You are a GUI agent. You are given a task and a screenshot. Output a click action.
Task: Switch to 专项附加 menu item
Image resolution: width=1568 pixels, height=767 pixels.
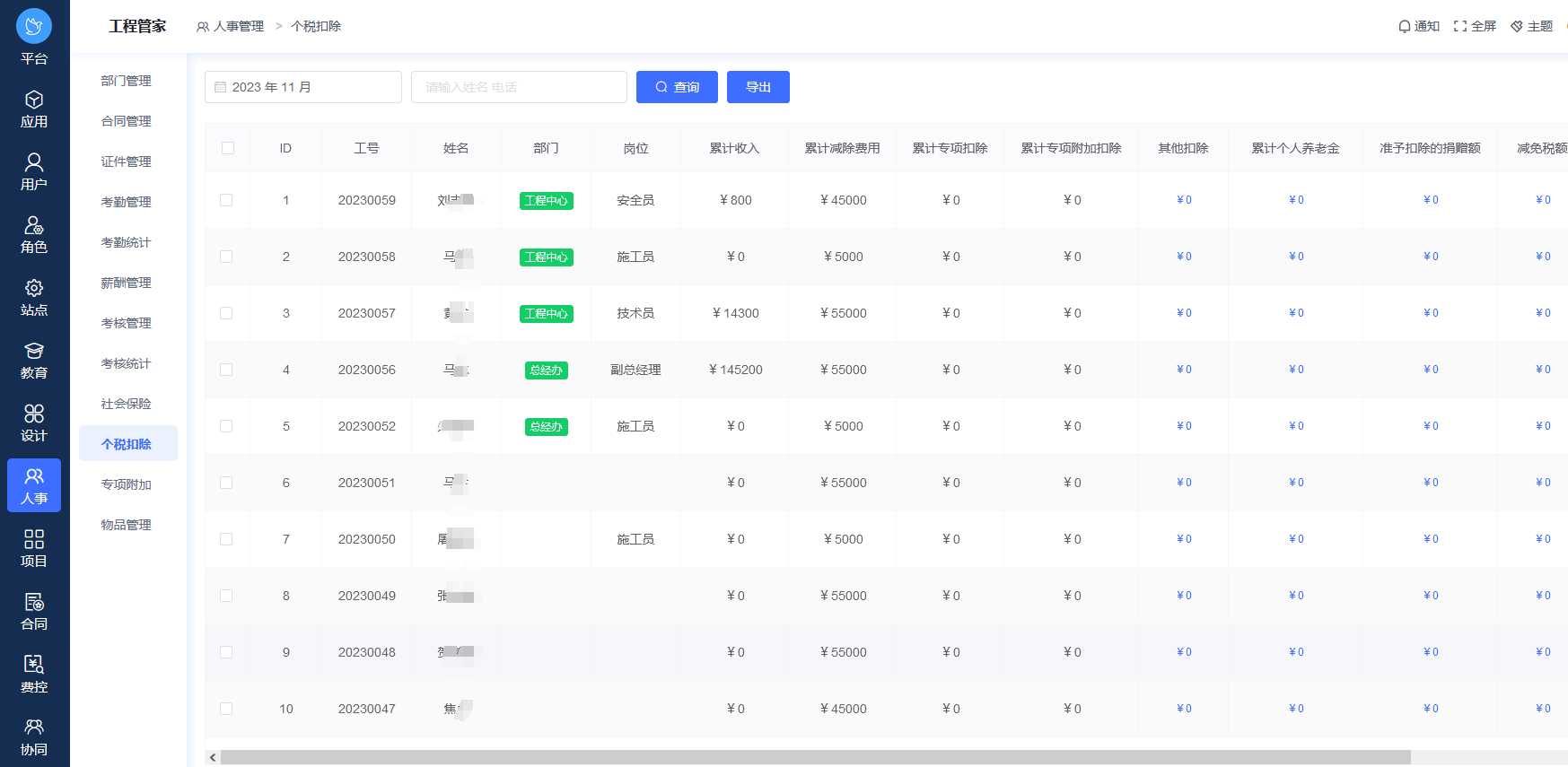click(x=127, y=484)
